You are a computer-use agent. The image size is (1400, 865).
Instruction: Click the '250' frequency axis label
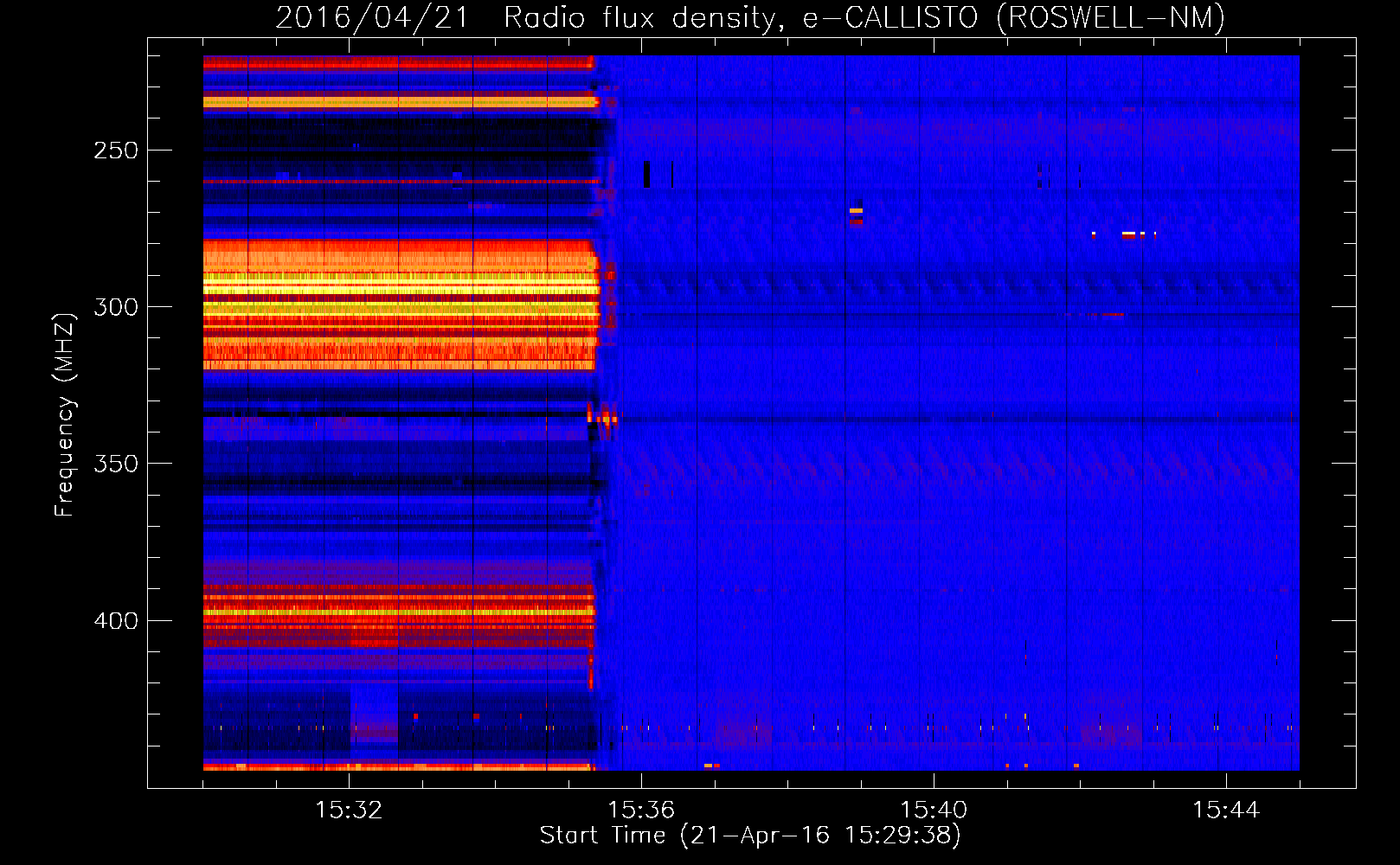[116, 151]
